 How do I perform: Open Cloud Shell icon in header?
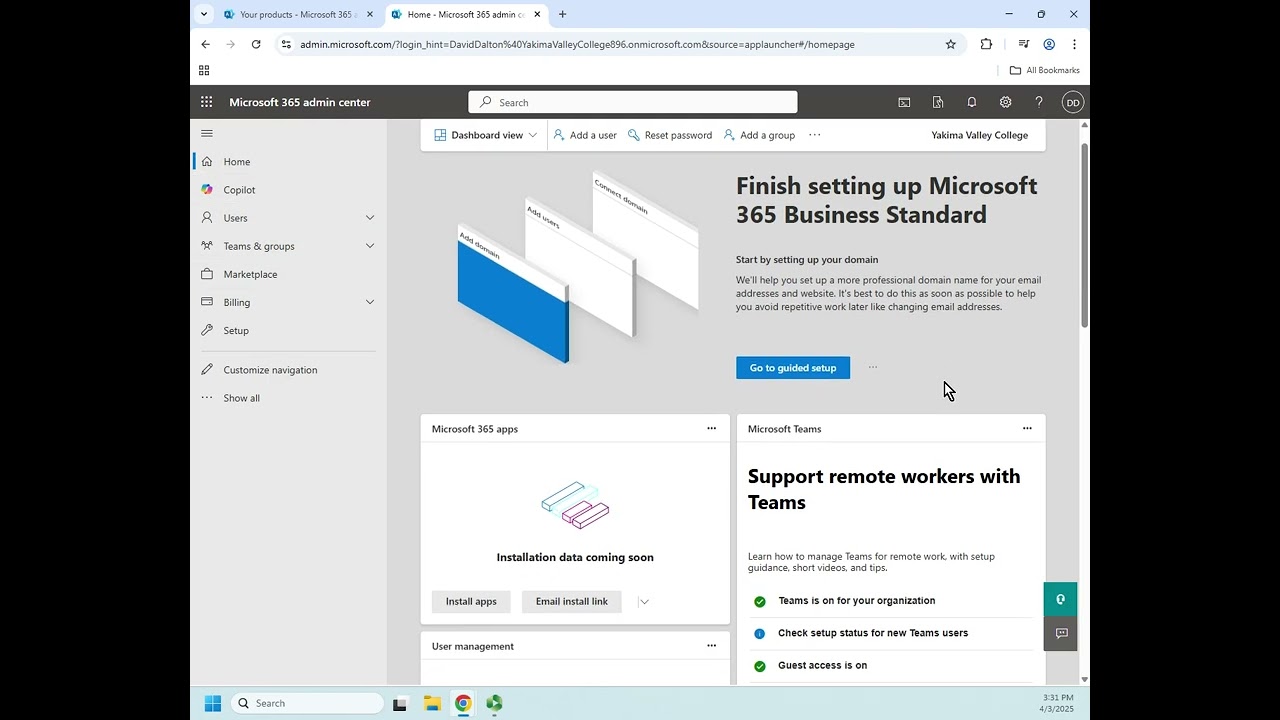(904, 102)
